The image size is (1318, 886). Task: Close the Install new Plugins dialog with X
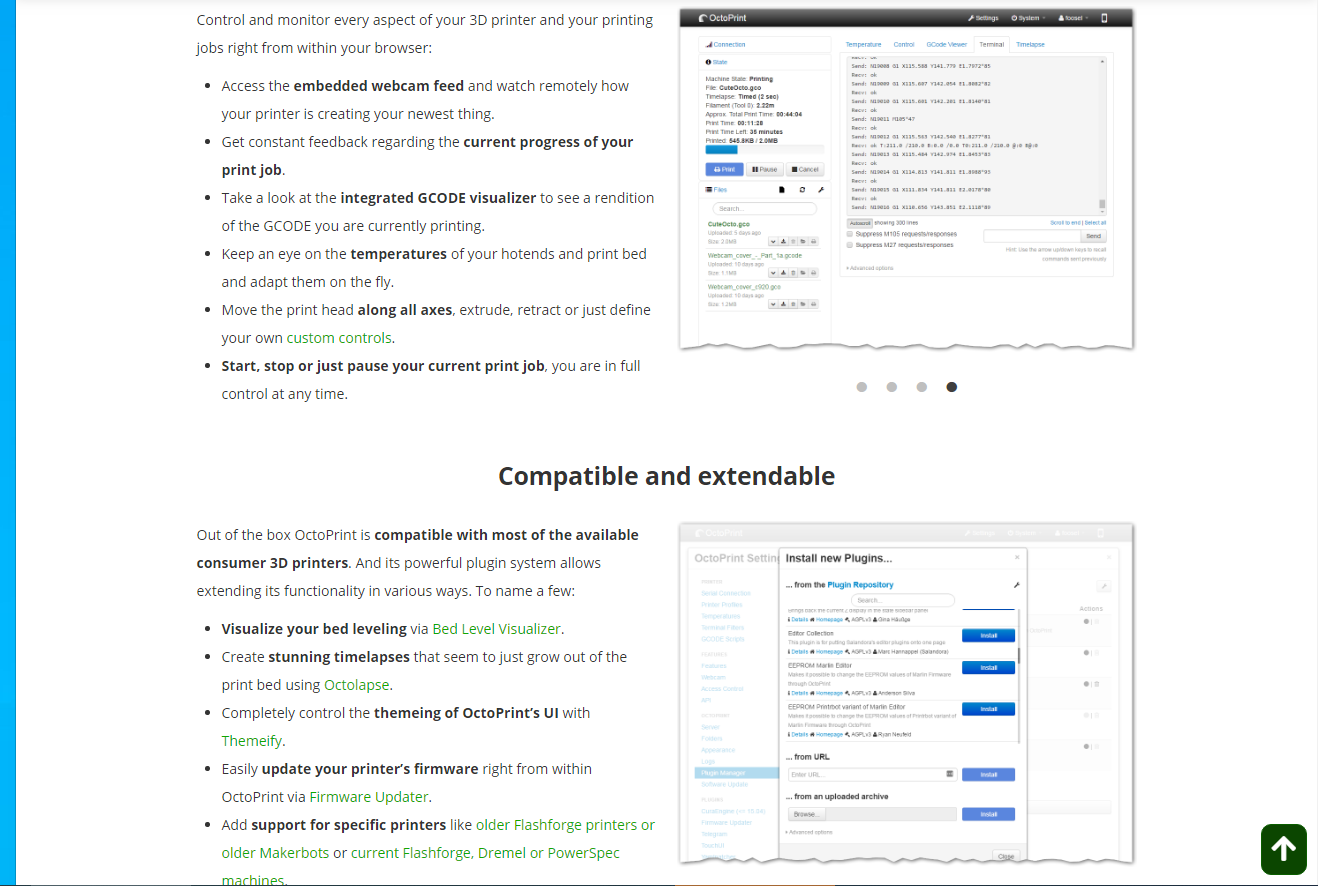coord(1017,557)
